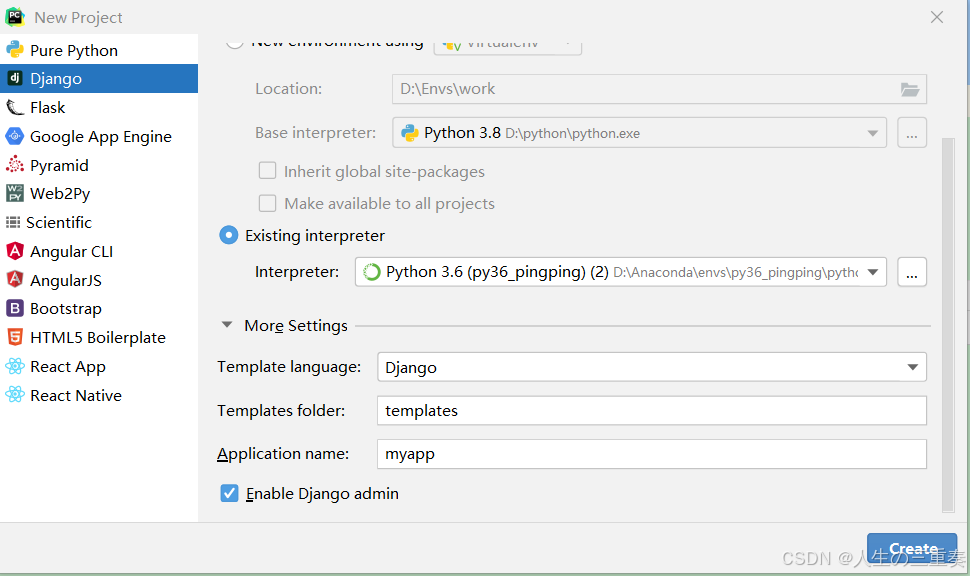Collapse the More Settings section
970x576 pixels.
[x=227, y=325]
